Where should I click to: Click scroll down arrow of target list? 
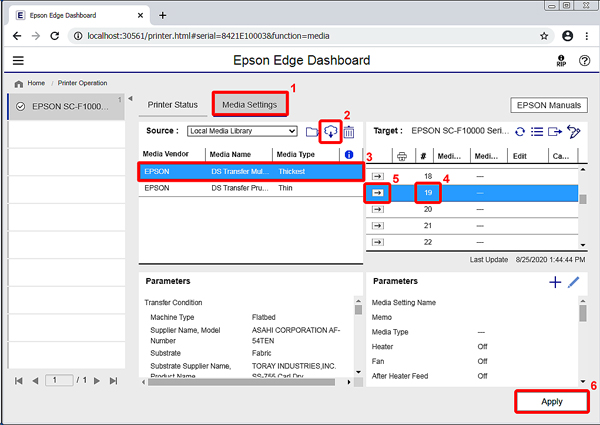pos(583,245)
